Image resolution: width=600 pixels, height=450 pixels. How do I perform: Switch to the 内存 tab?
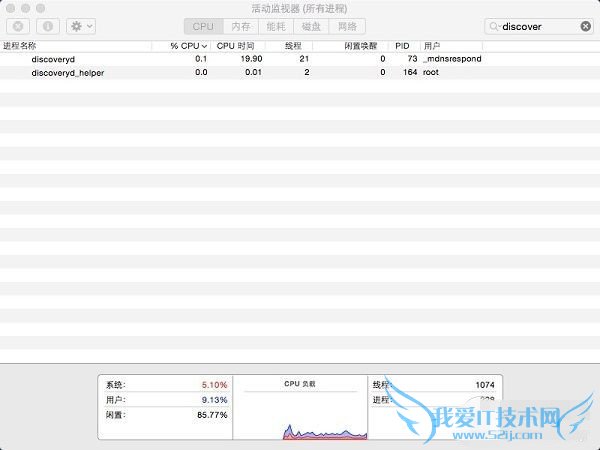pos(241,26)
